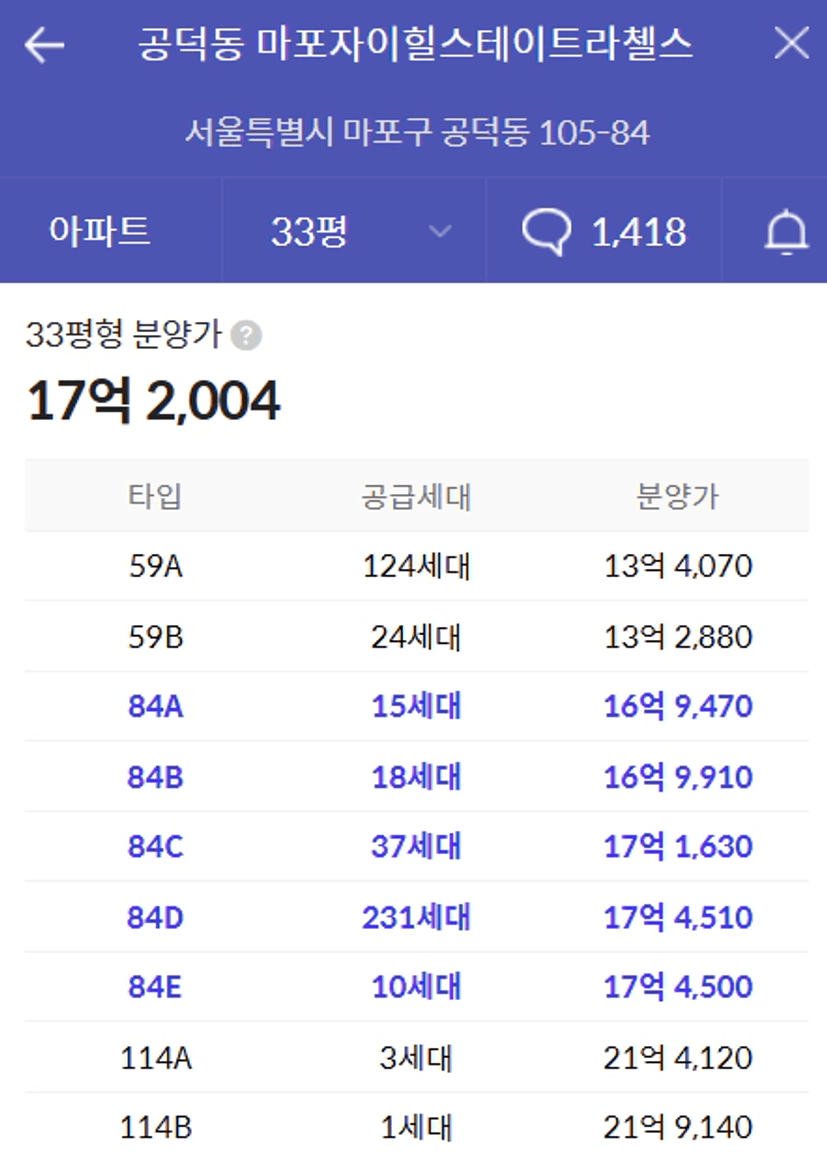Click the 21억 4,120 price
The width and height of the screenshot is (827, 1166).
[x=678, y=1058]
